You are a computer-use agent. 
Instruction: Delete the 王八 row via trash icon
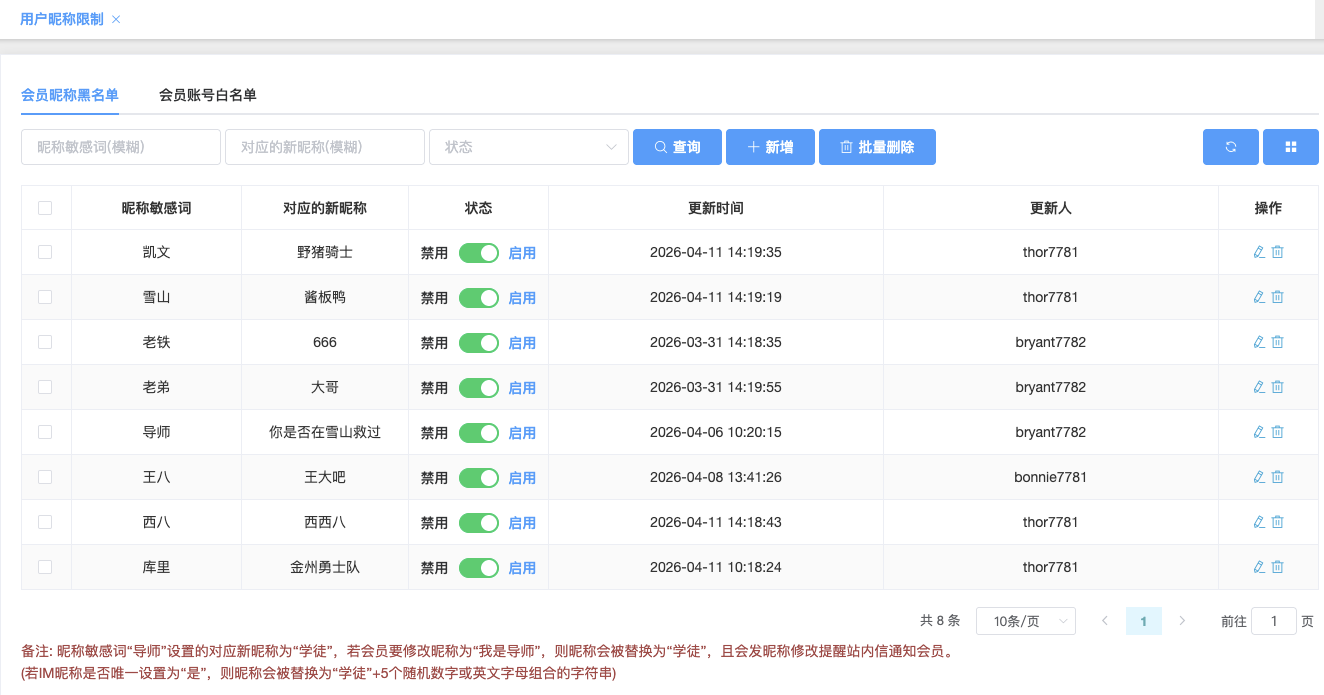[x=1277, y=477]
